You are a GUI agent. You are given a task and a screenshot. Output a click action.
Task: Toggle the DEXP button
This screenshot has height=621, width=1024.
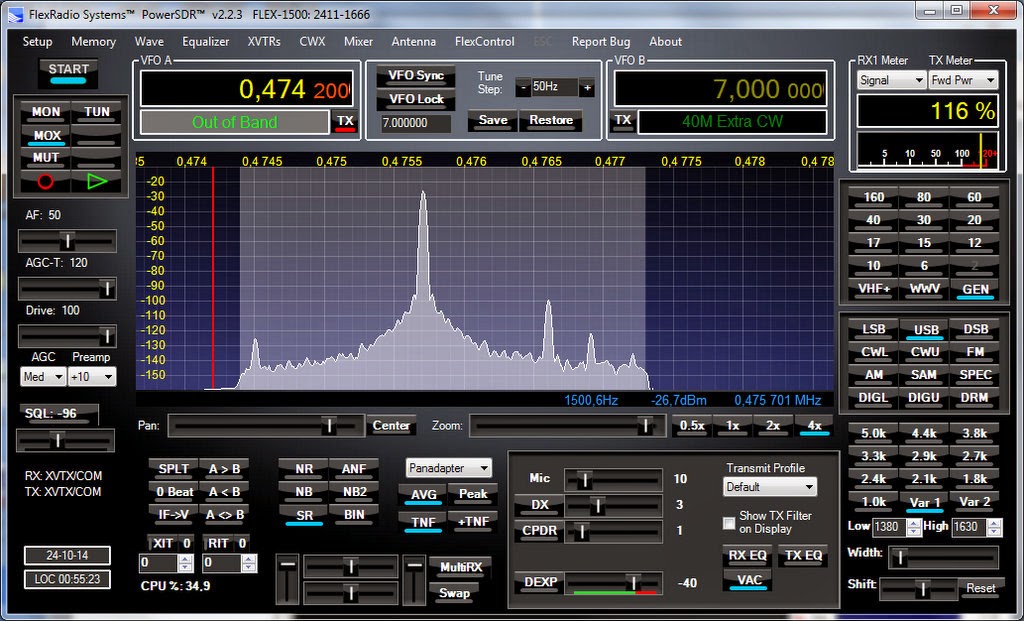(539, 582)
